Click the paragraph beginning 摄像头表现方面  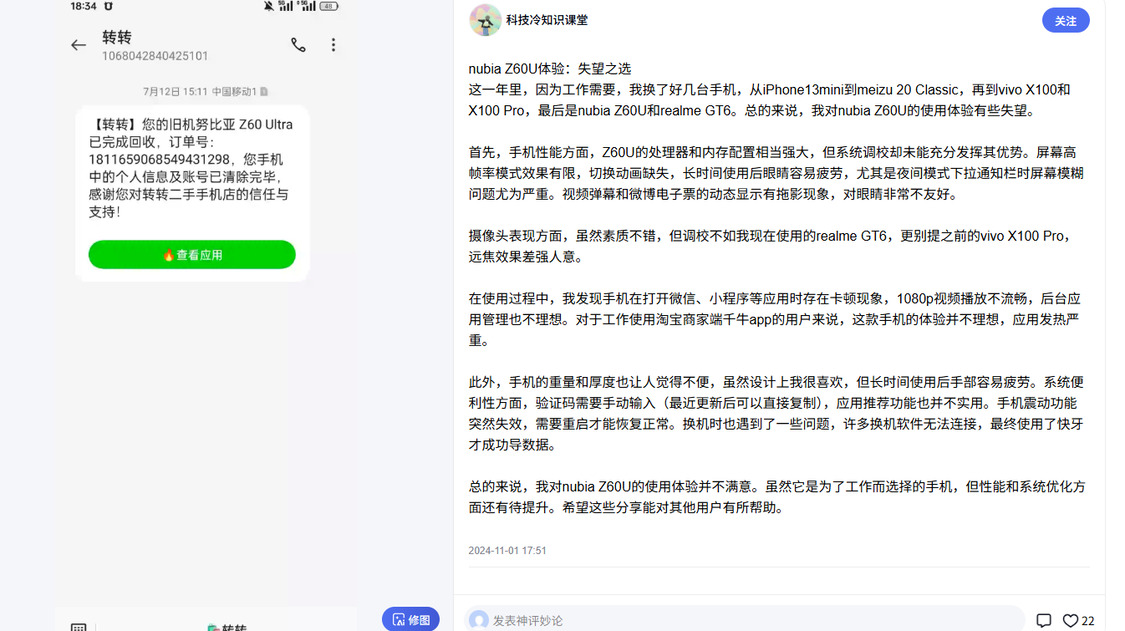(769, 246)
